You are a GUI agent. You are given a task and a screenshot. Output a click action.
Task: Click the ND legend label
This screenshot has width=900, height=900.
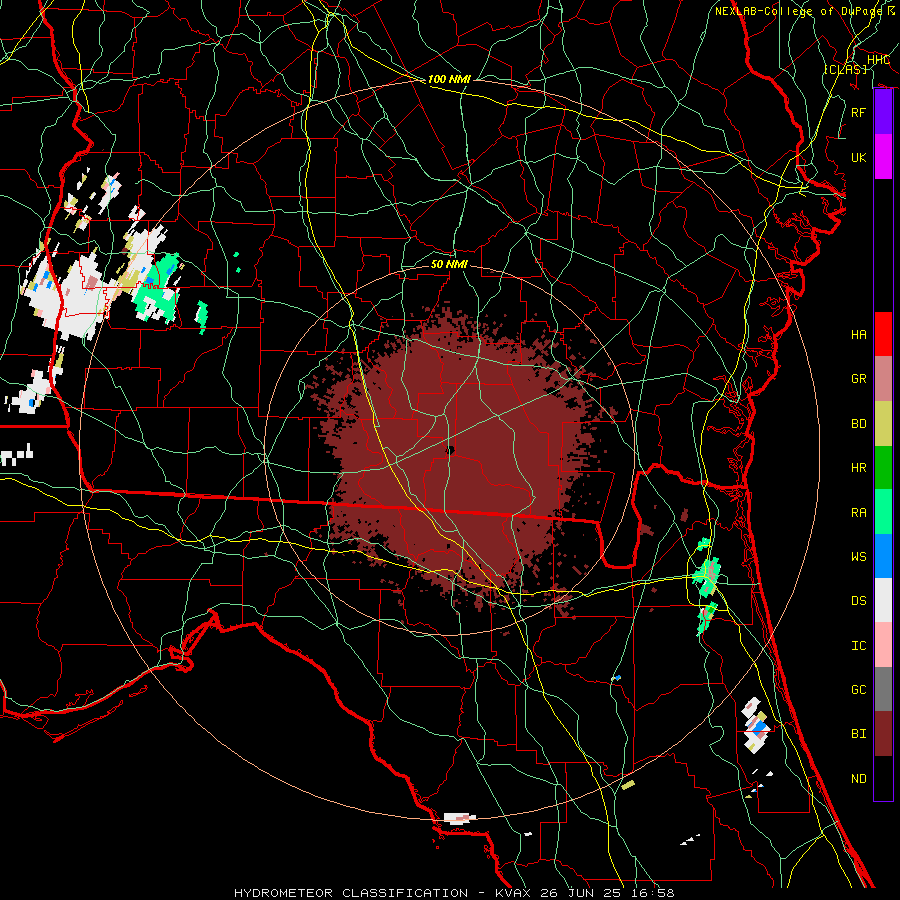click(x=859, y=778)
